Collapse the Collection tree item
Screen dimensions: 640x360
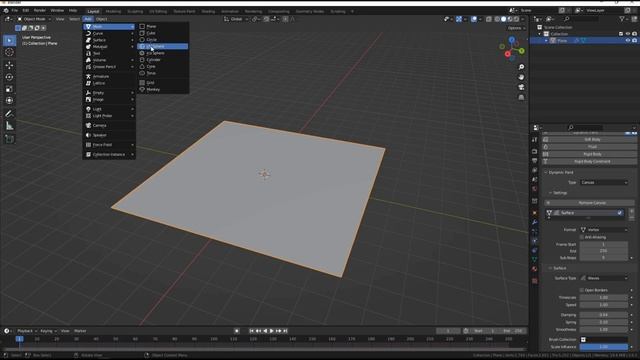540,34
